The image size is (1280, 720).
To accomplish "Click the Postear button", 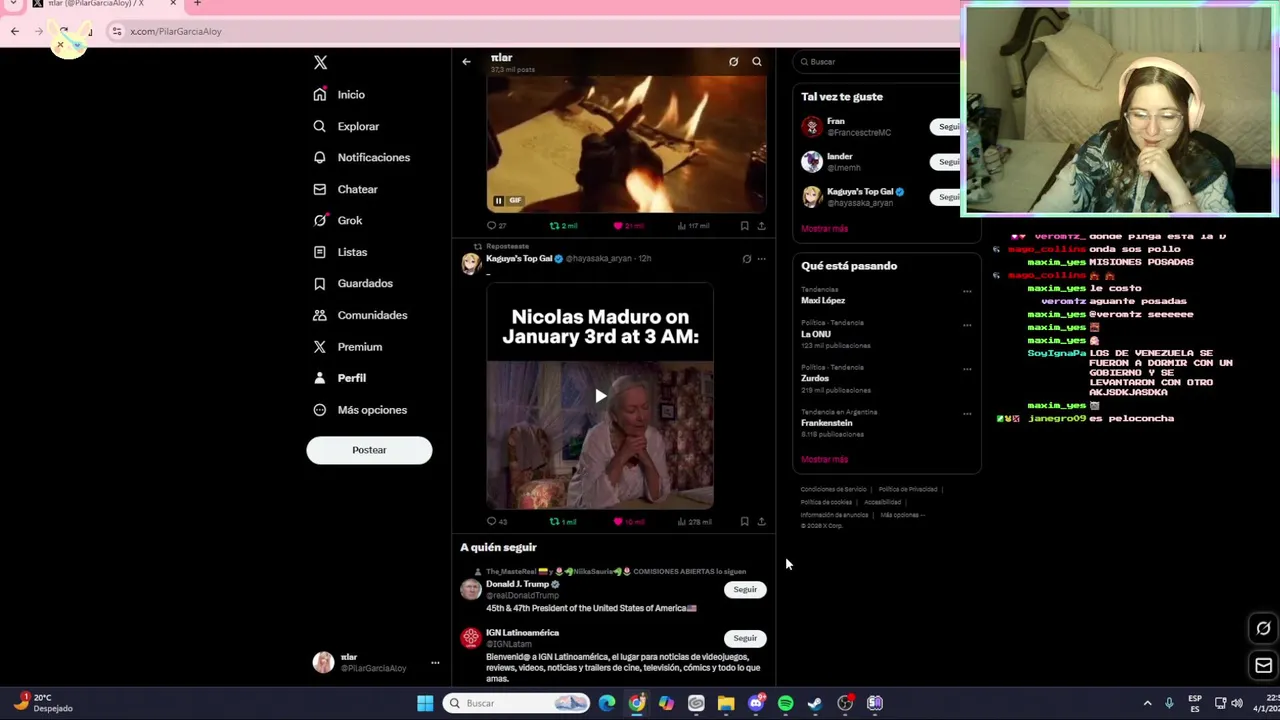I will (369, 450).
